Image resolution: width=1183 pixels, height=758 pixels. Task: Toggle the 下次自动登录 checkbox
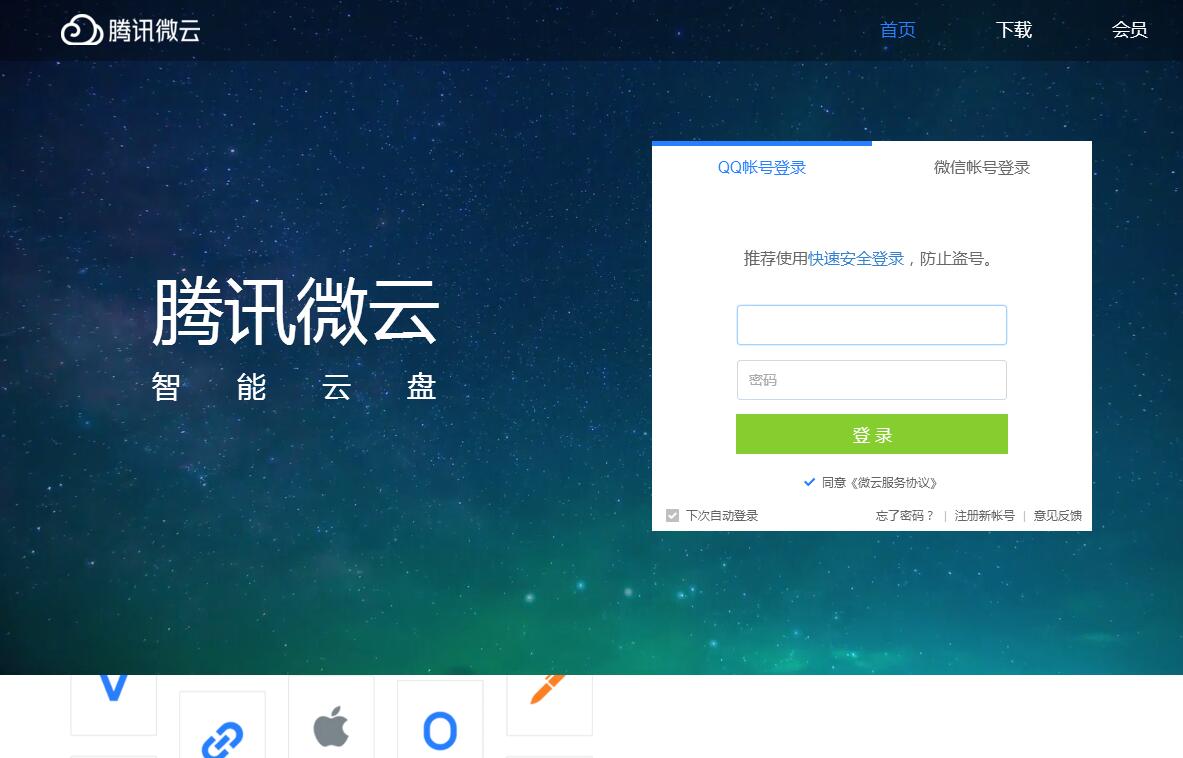pos(672,515)
